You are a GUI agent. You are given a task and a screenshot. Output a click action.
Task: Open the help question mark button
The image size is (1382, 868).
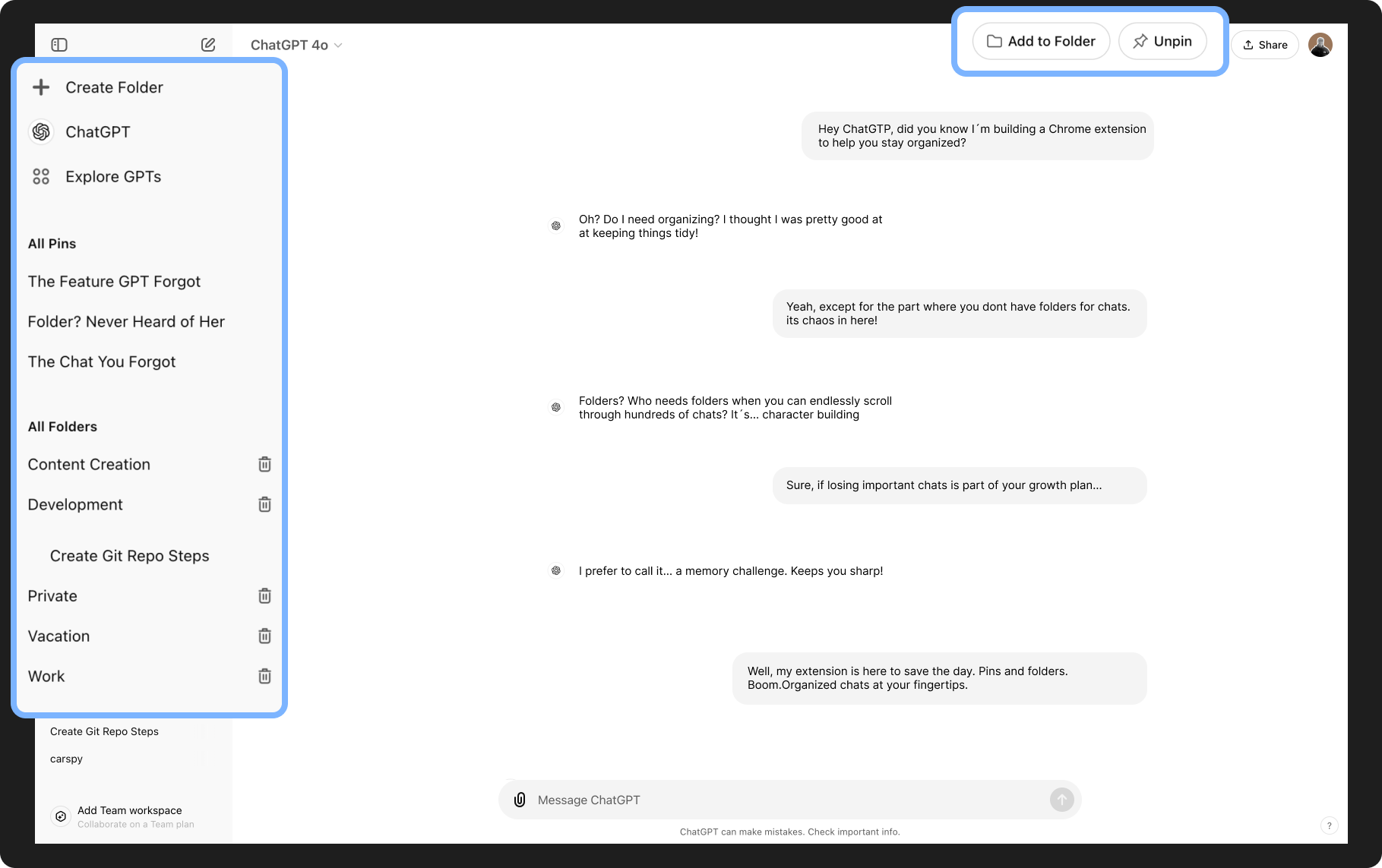1329,825
